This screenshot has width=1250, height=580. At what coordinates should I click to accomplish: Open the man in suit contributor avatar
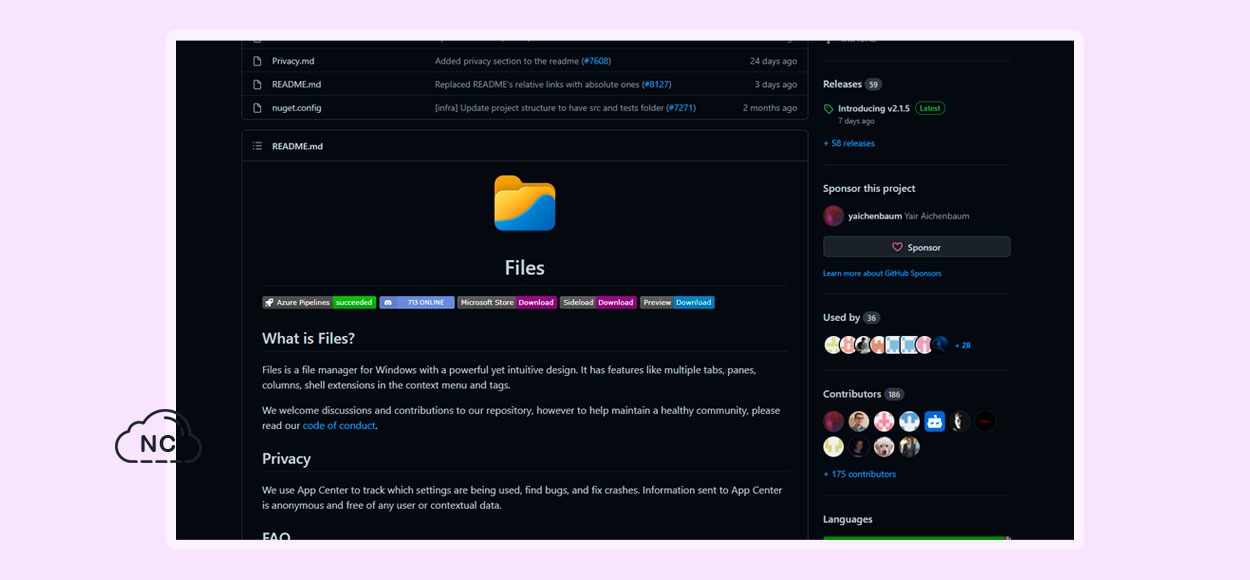click(909, 447)
